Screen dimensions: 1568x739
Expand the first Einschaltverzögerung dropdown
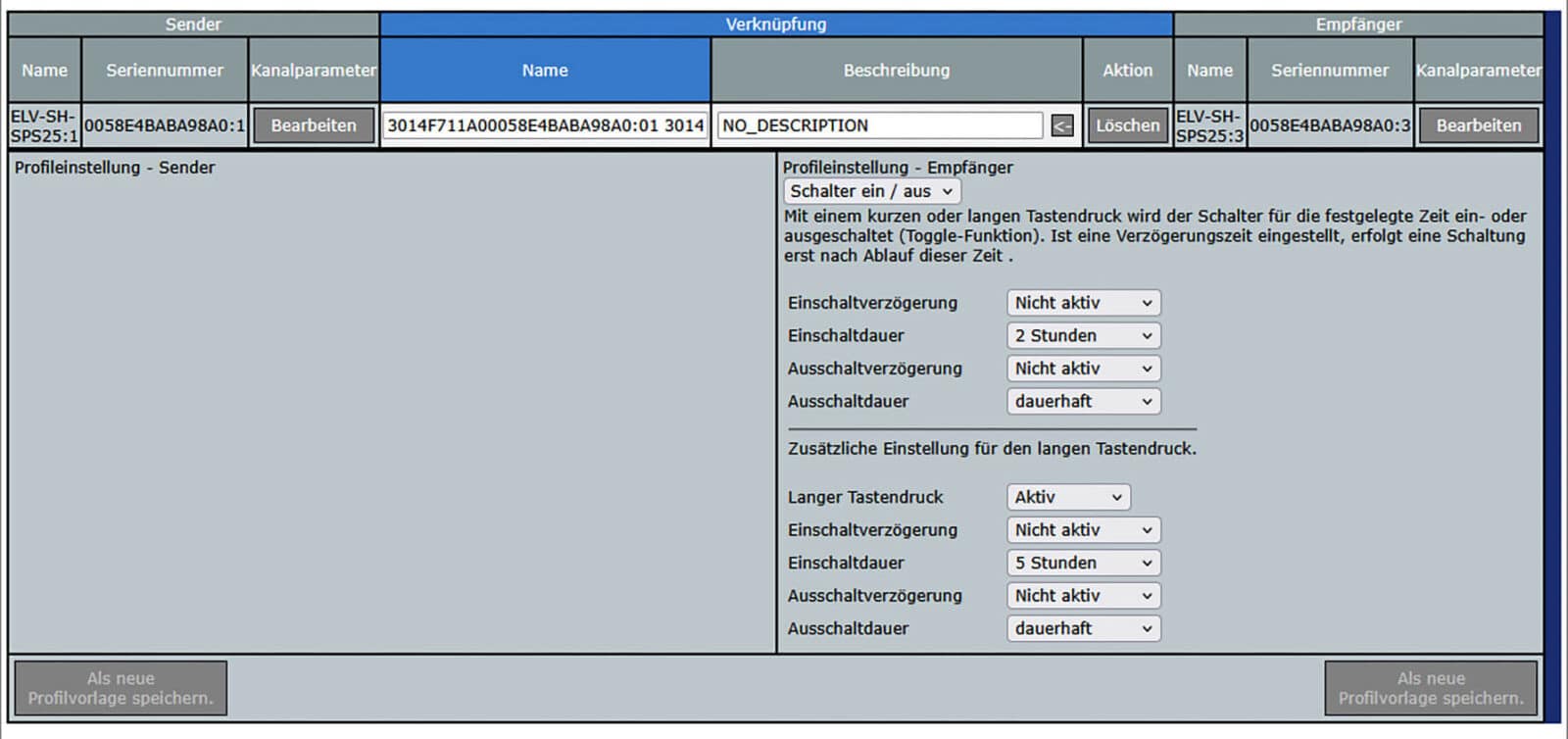[1083, 303]
